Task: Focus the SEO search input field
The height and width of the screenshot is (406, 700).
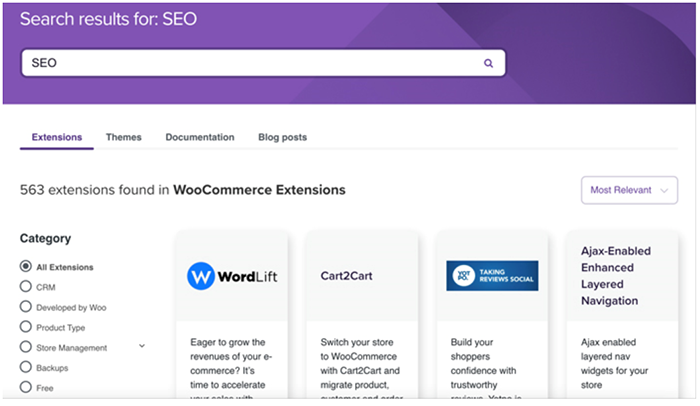Action: [x=263, y=63]
